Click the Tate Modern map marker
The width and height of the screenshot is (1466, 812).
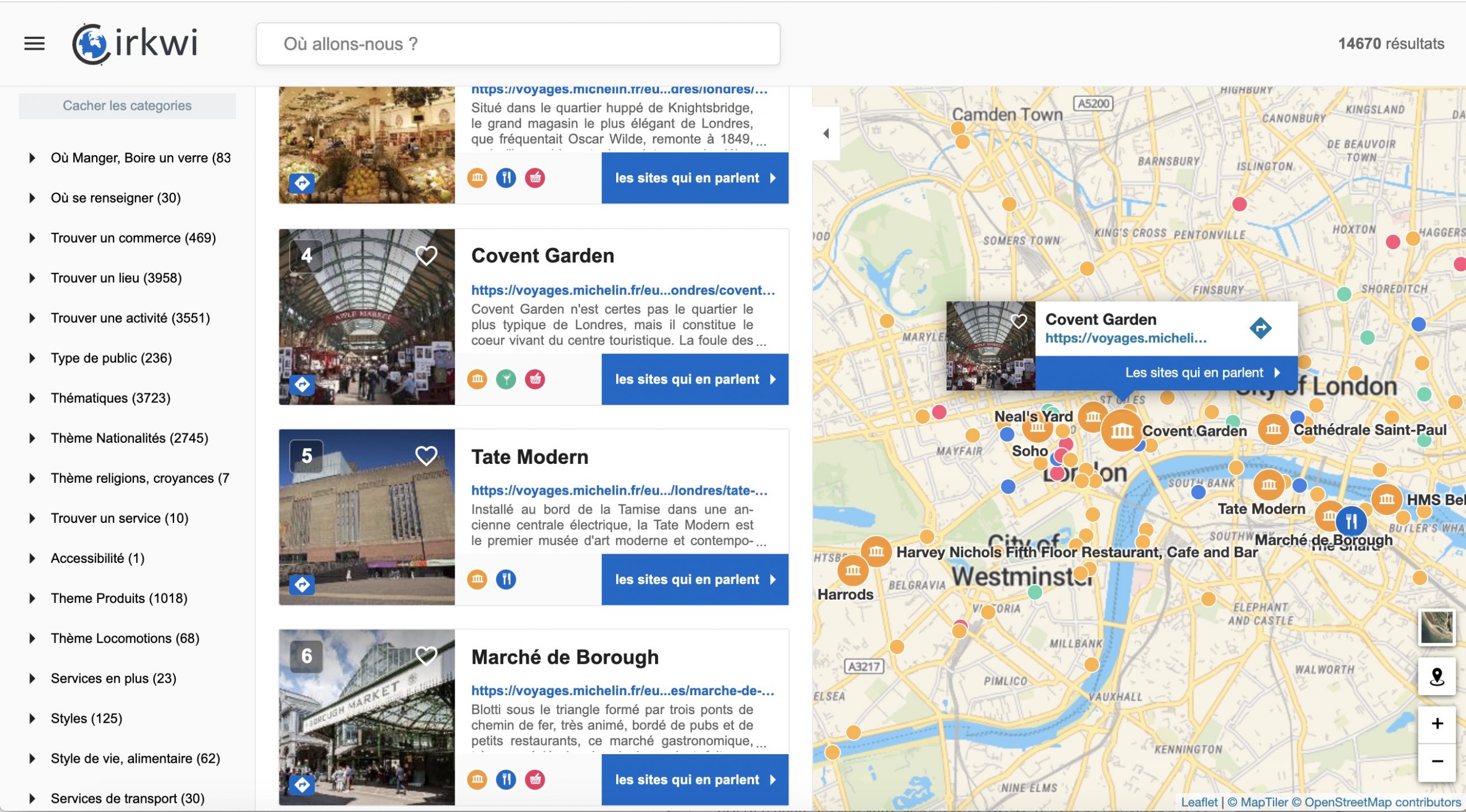(1268, 484)
